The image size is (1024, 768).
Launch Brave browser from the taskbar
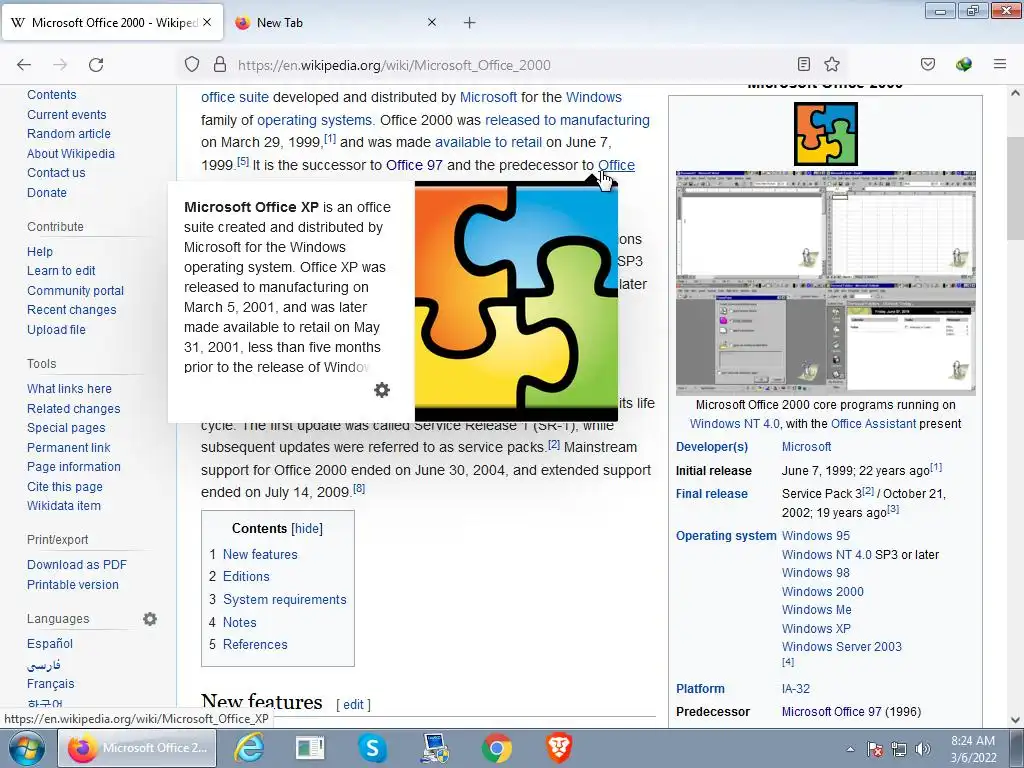tap(559, 748)
